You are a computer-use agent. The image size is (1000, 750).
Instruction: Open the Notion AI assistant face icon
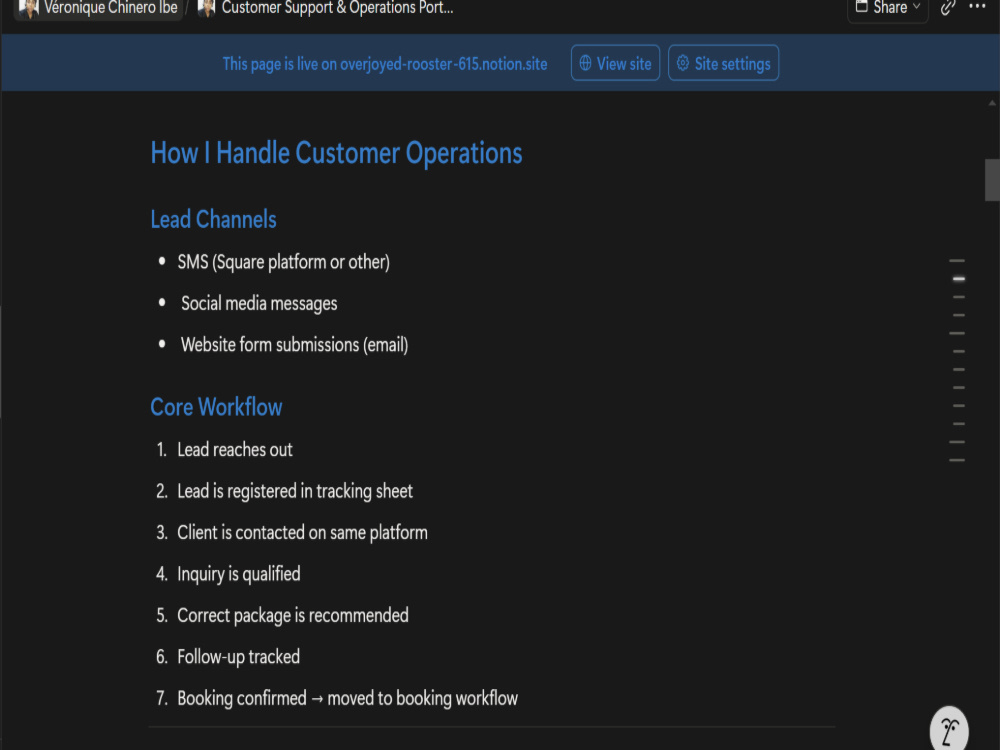pos(949,730)
